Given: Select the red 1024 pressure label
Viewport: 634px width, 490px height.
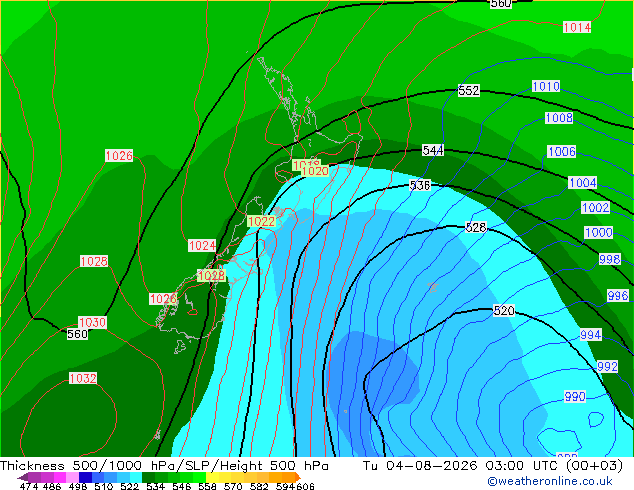Looking at the screenshot, I should coord(202,245).
